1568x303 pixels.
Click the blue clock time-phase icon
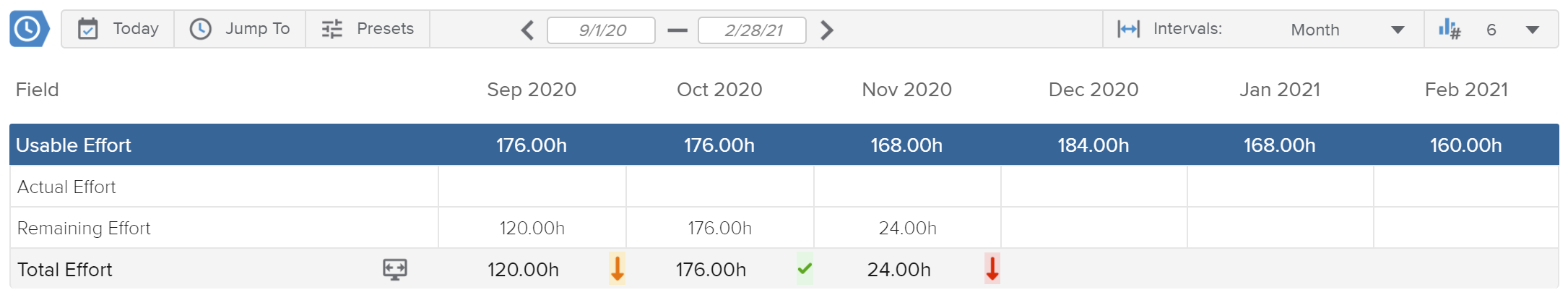[x=29, y=29]
